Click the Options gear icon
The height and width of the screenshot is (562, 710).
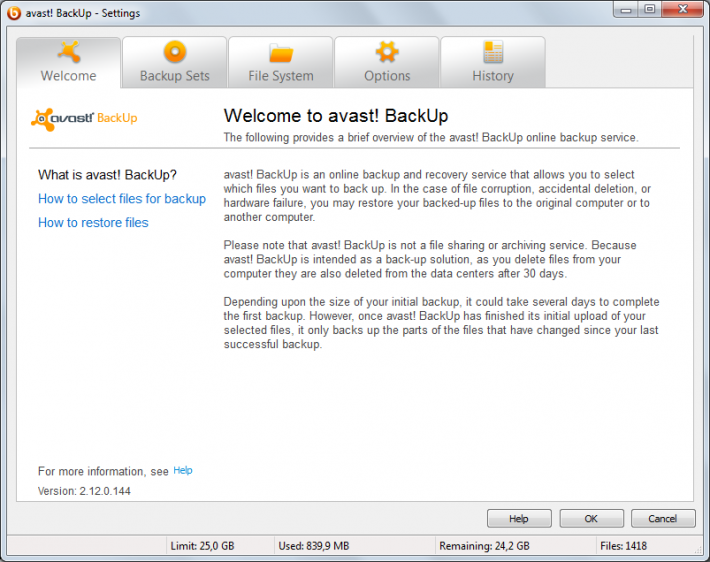387,52
